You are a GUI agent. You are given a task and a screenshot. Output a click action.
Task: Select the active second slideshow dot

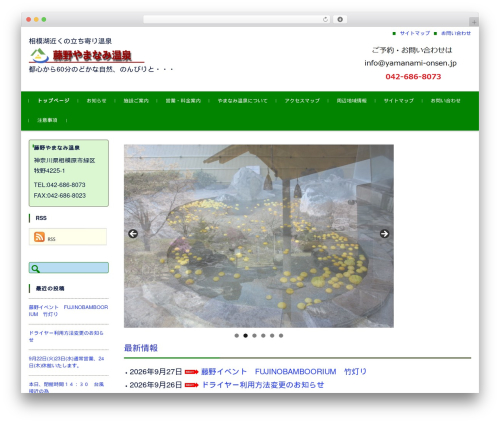(x=245, y=336)
